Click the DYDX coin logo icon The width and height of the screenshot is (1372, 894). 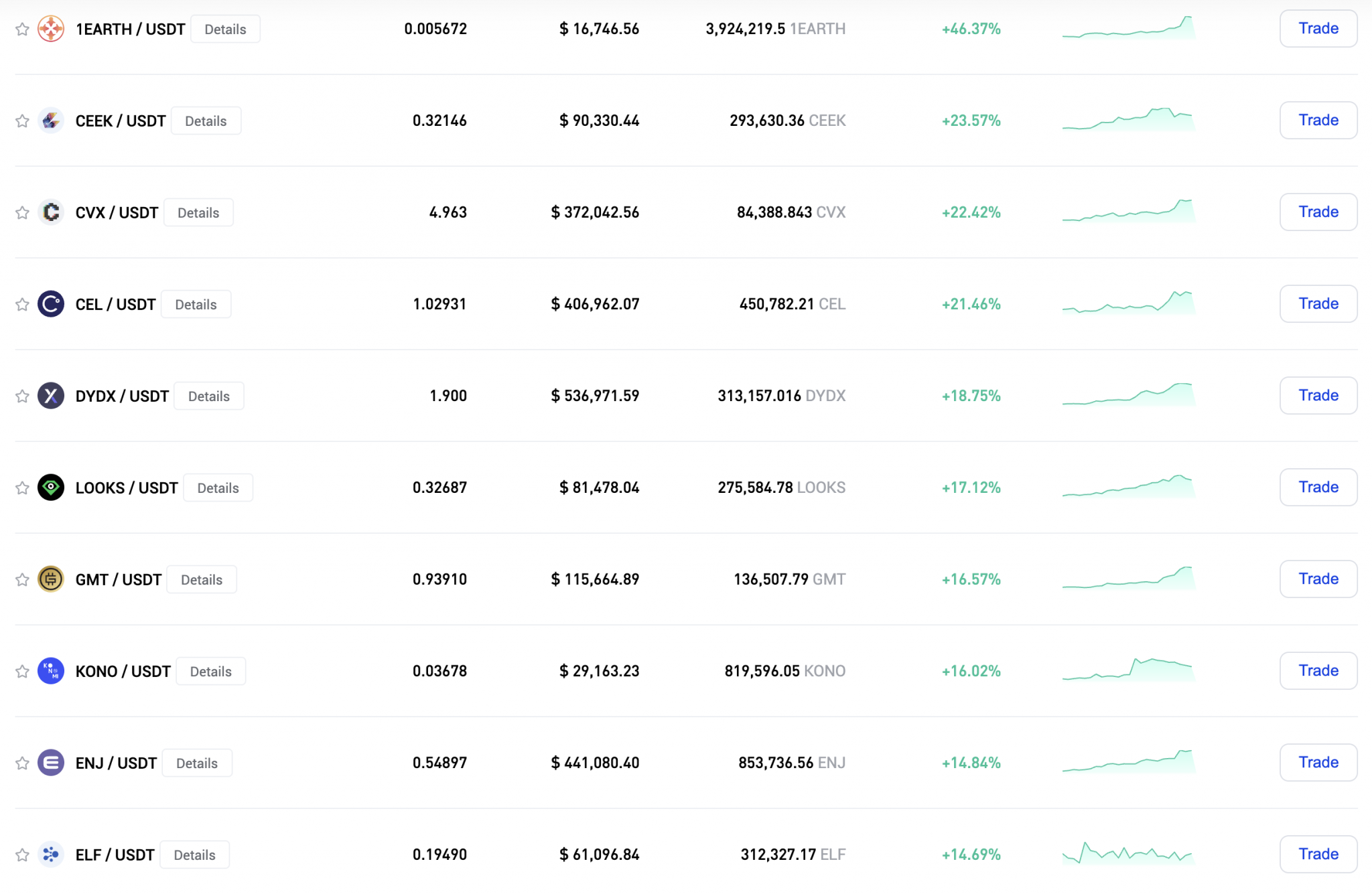pyautogui.click(x=51, y=396)
